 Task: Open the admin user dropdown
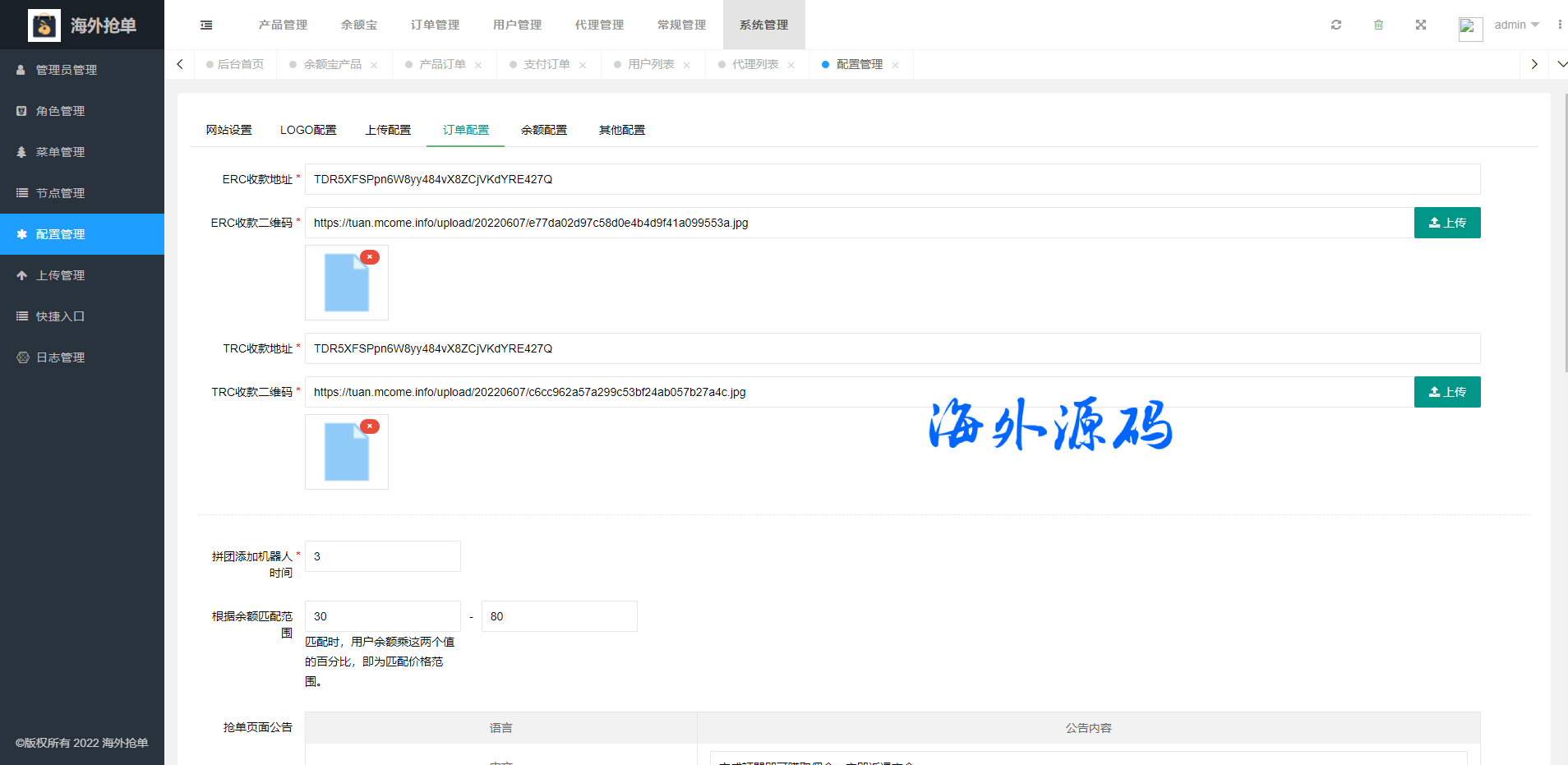tap(1515, 25)
